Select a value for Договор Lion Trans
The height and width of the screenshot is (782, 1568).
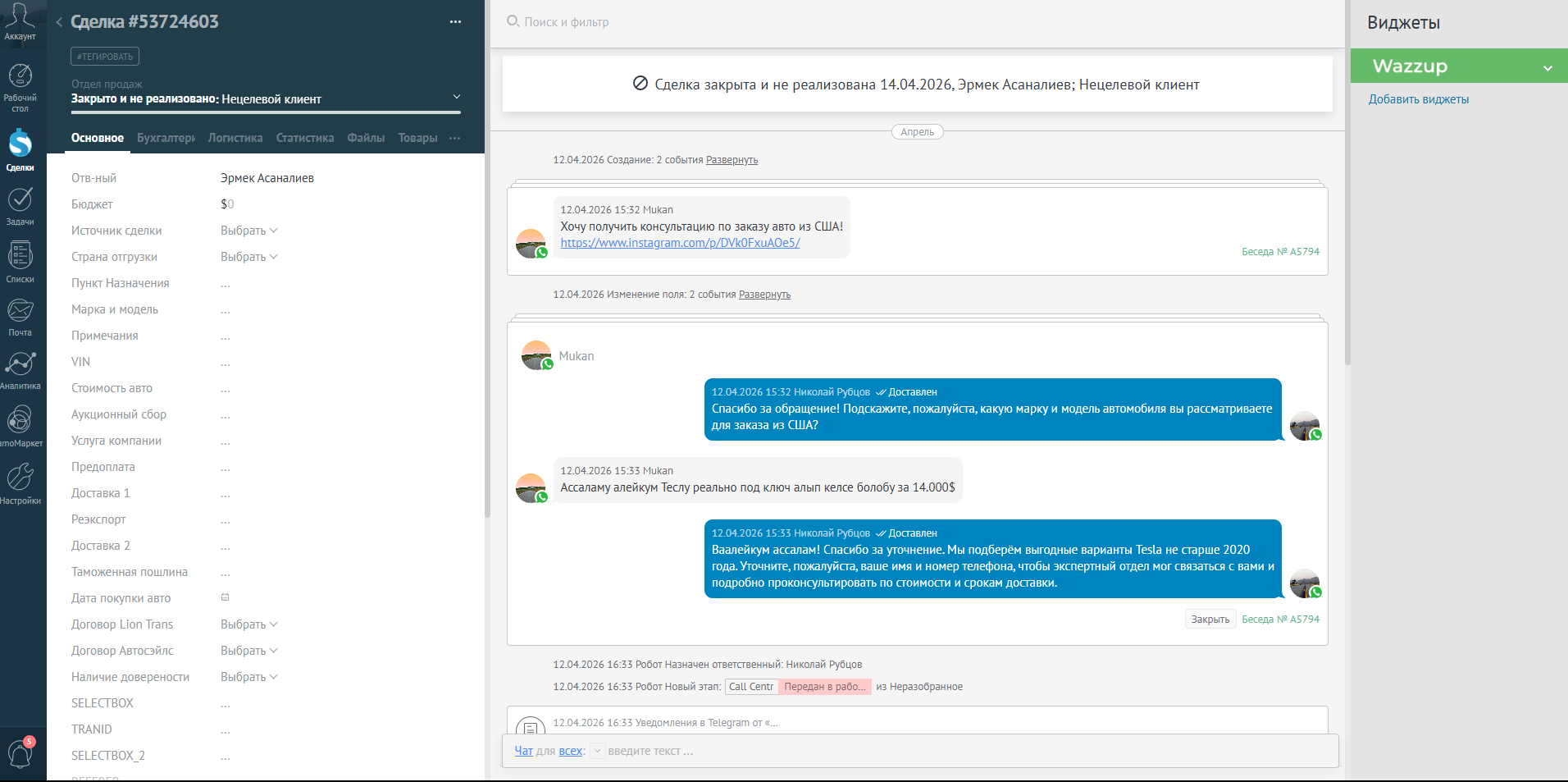pyautogui.click(x=249, y=624)
